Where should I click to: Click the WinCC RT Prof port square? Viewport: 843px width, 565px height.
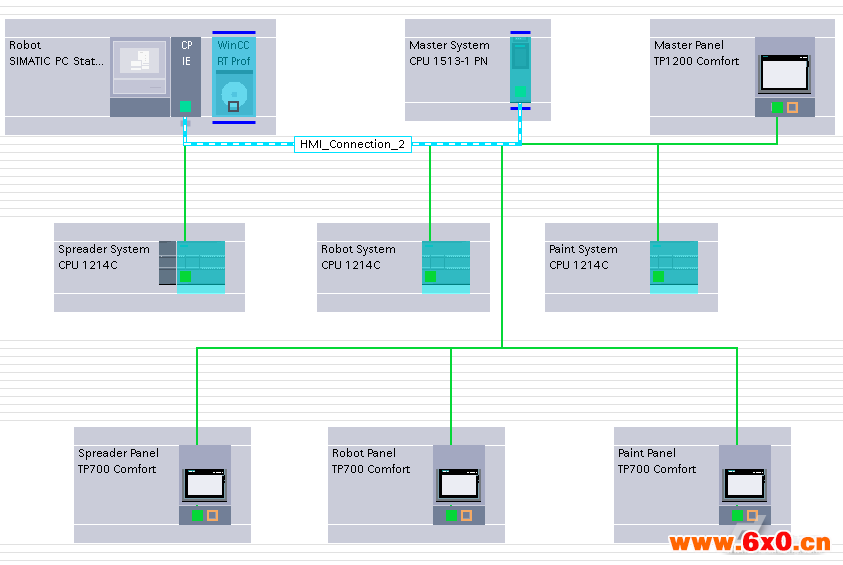point(233,106)
